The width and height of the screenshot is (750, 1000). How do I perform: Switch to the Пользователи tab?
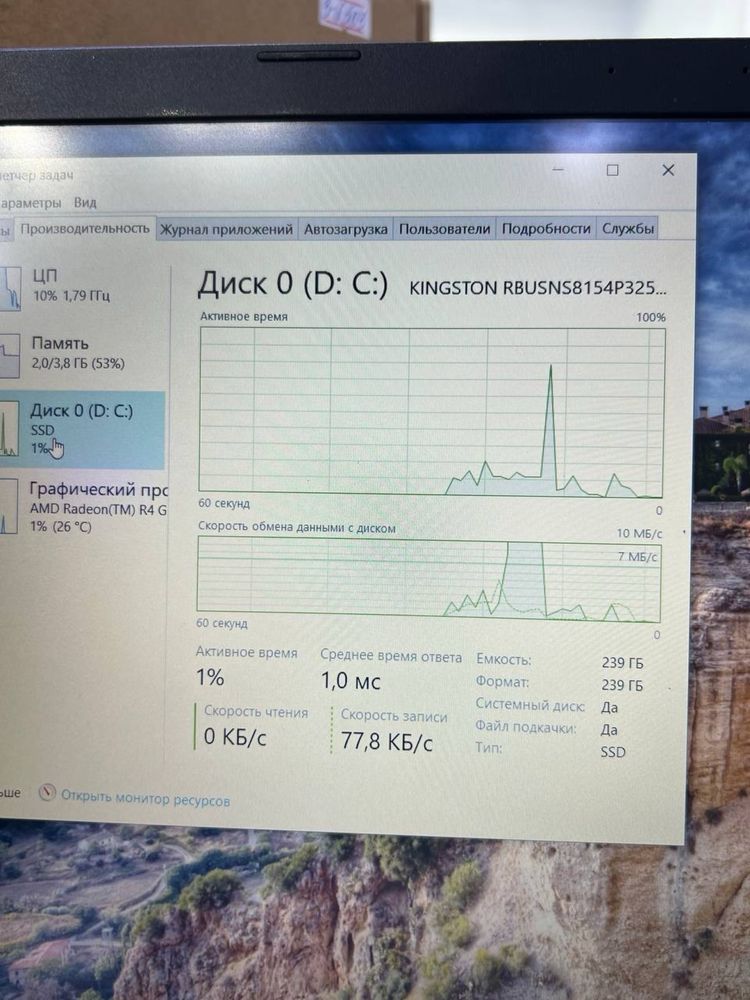point(444,229)
